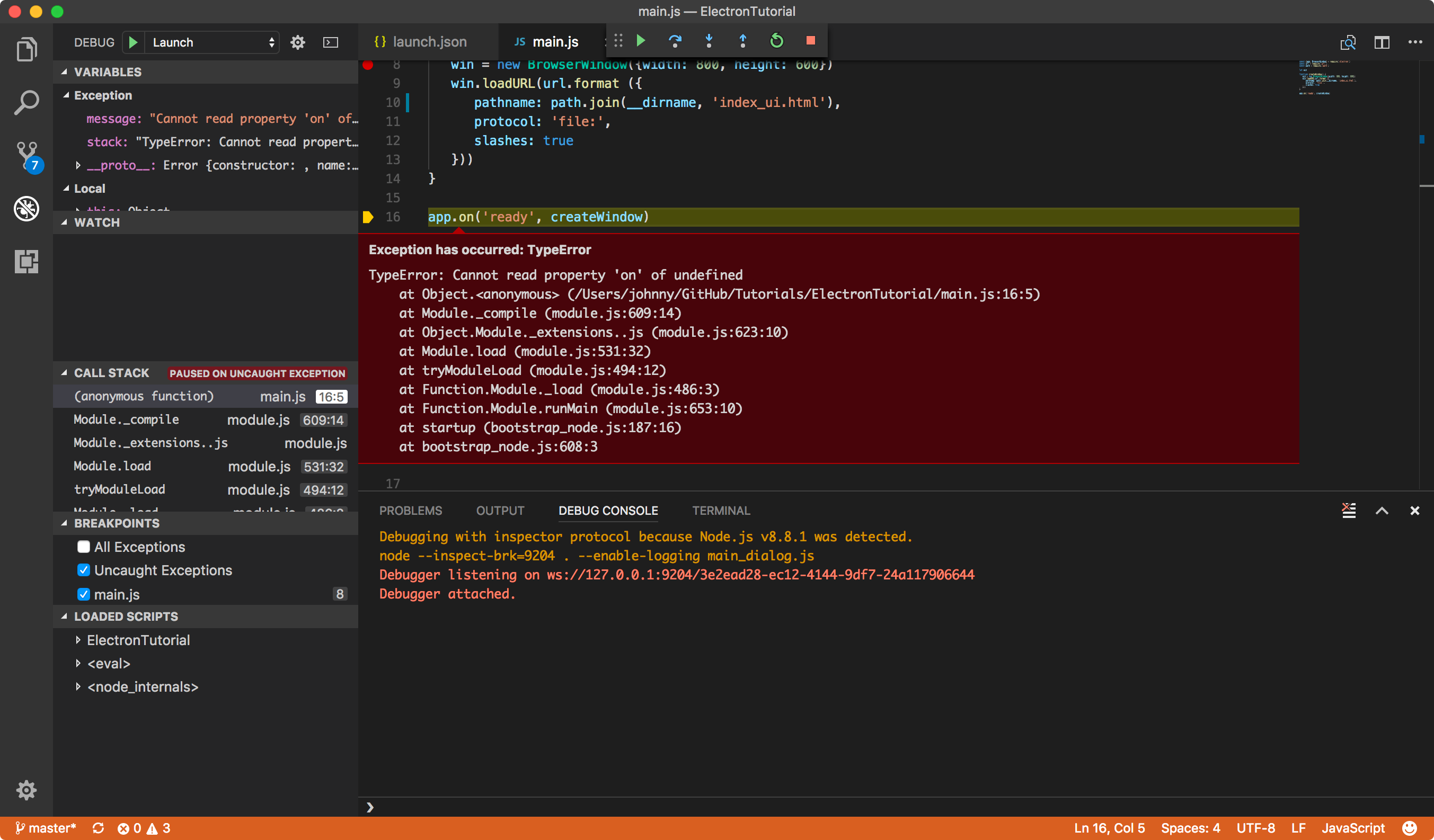Open the TERMINAL panel tab
The height and width of the screenshot is (840, 1434).
pos(721,510)
